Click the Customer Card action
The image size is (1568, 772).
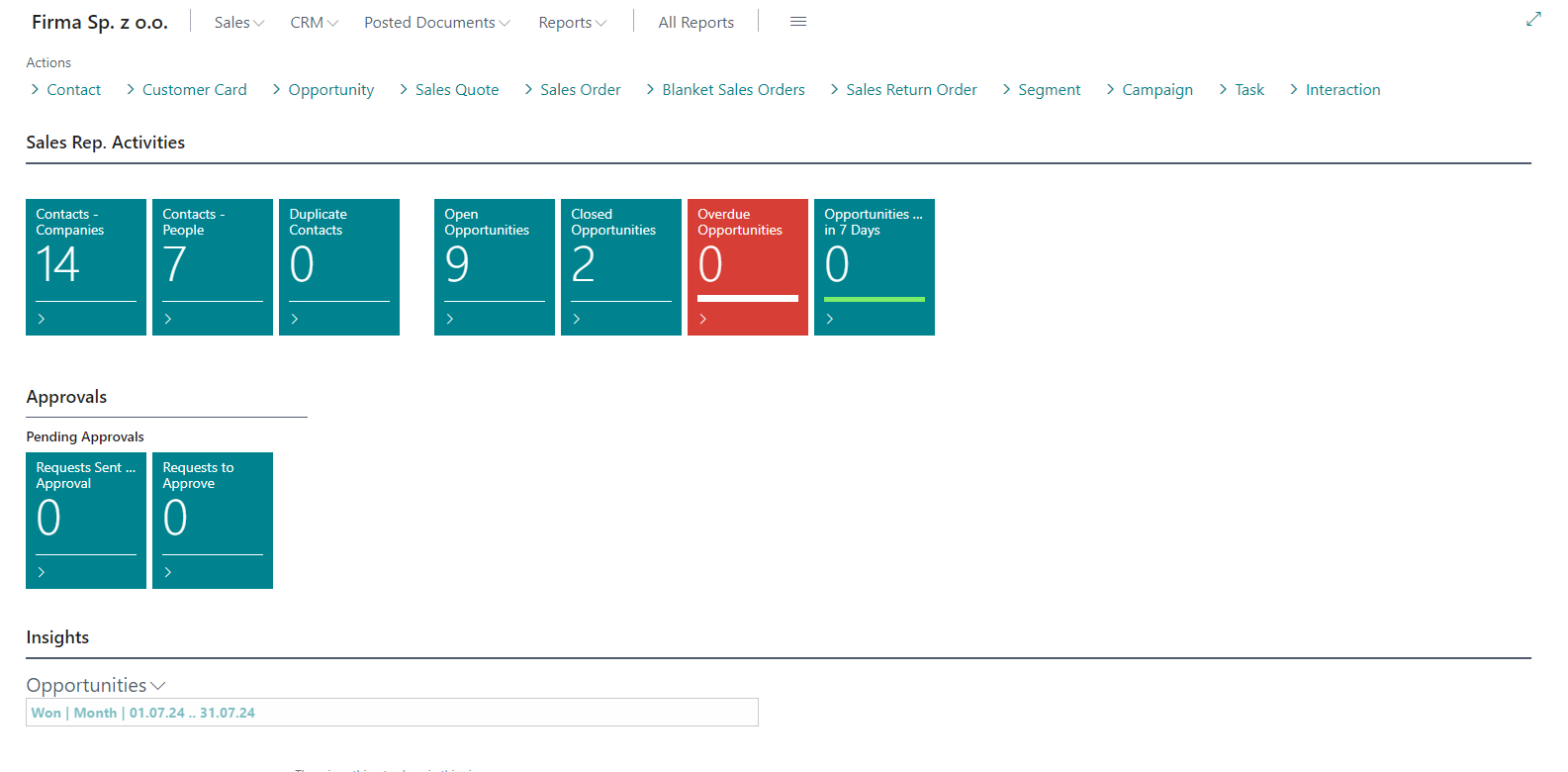tap(194, 90)
